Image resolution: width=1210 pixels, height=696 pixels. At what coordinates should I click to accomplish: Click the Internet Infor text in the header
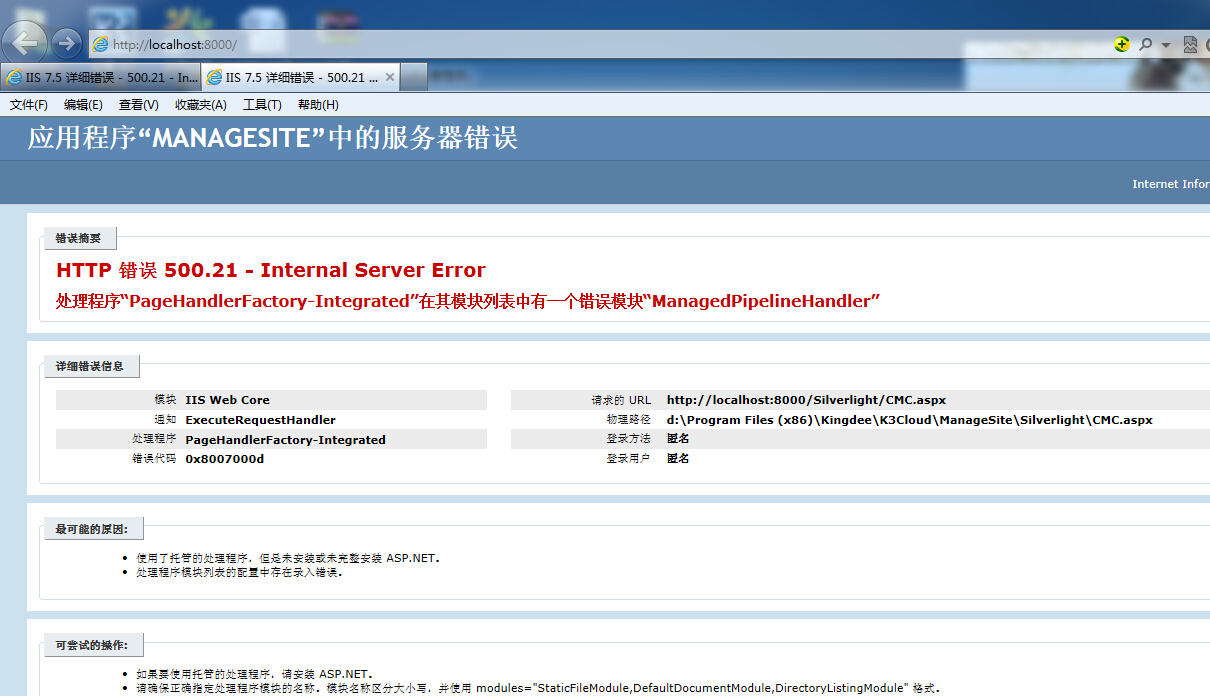pyautogui.click(x=1170, y=184)
